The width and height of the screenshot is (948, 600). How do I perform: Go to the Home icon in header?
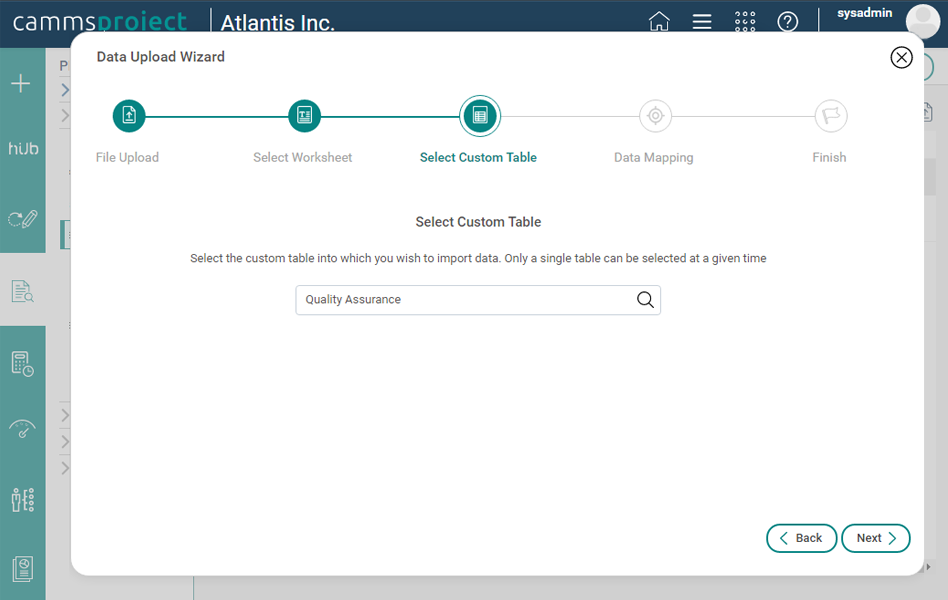(659, 22)
